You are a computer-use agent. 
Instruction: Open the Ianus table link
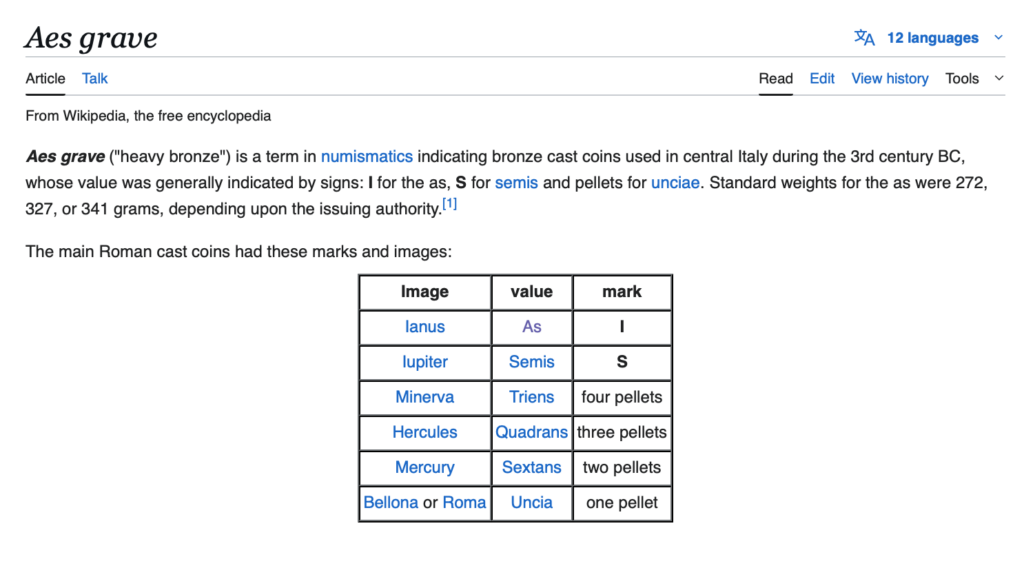(x=425, y=327)
